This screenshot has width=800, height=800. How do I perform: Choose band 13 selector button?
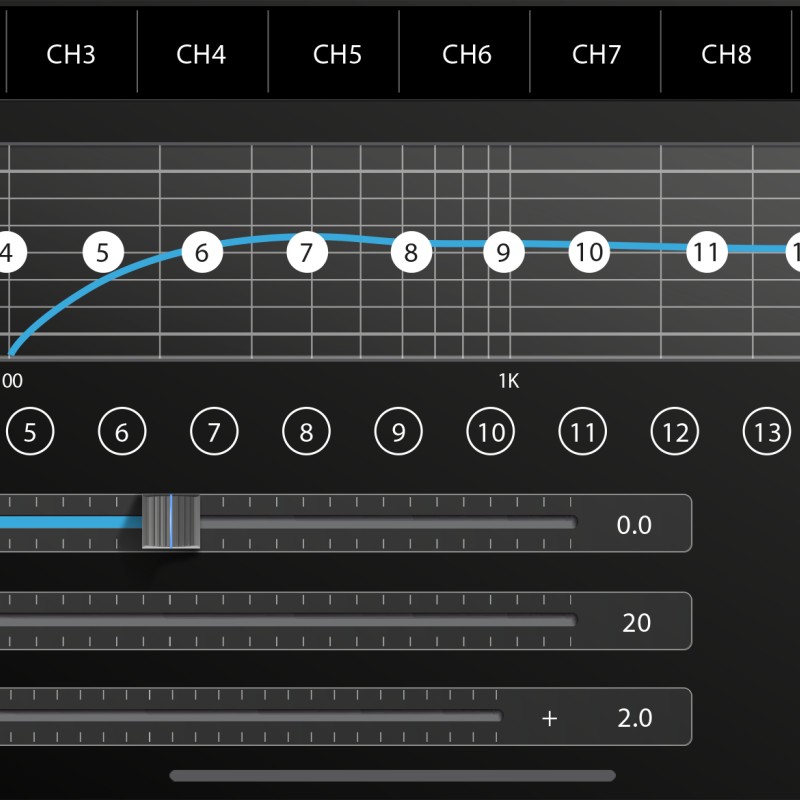[x=767, y=433]
